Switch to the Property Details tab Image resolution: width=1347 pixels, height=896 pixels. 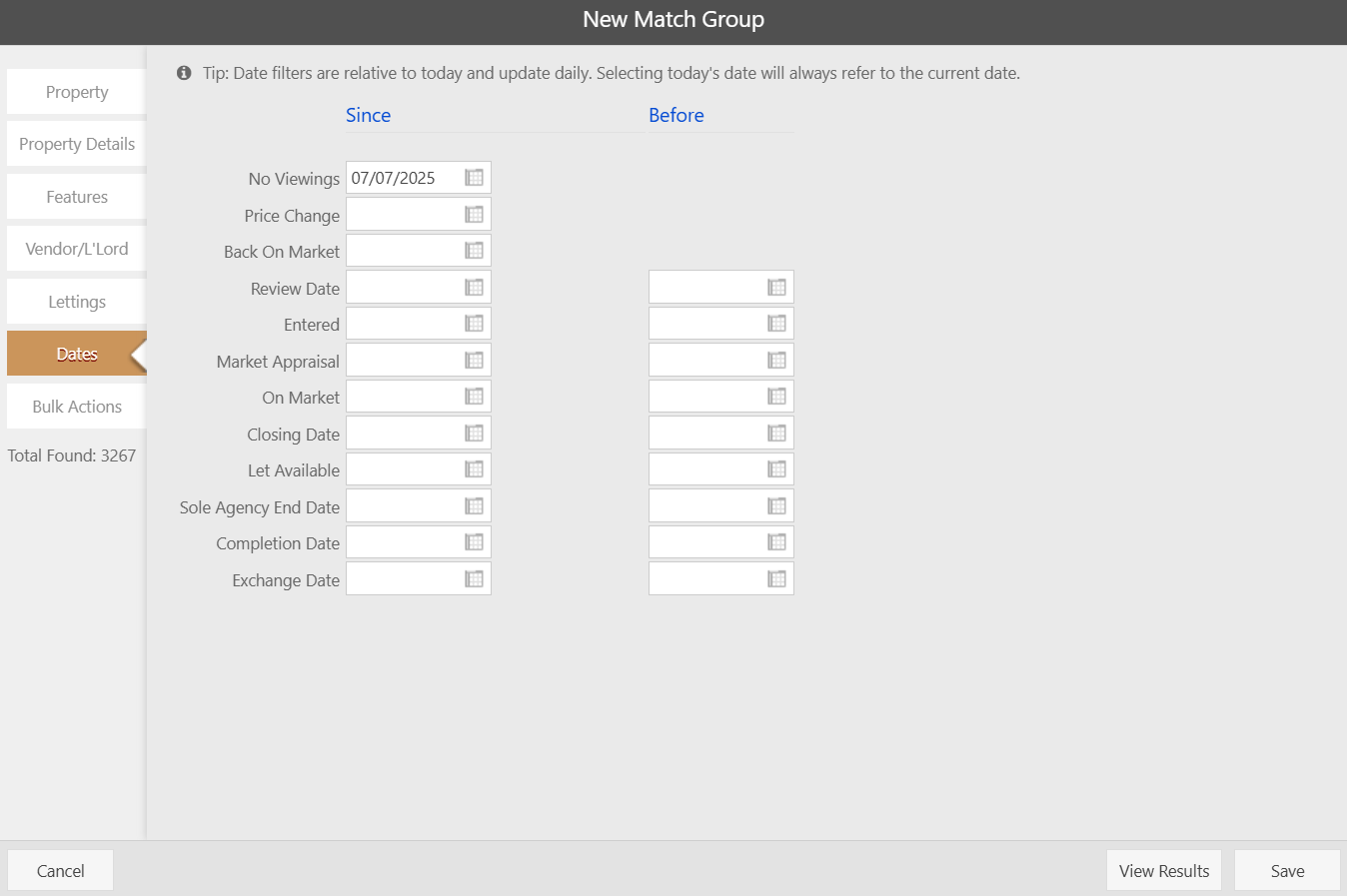pyautogui.click(x=76, y=144)
